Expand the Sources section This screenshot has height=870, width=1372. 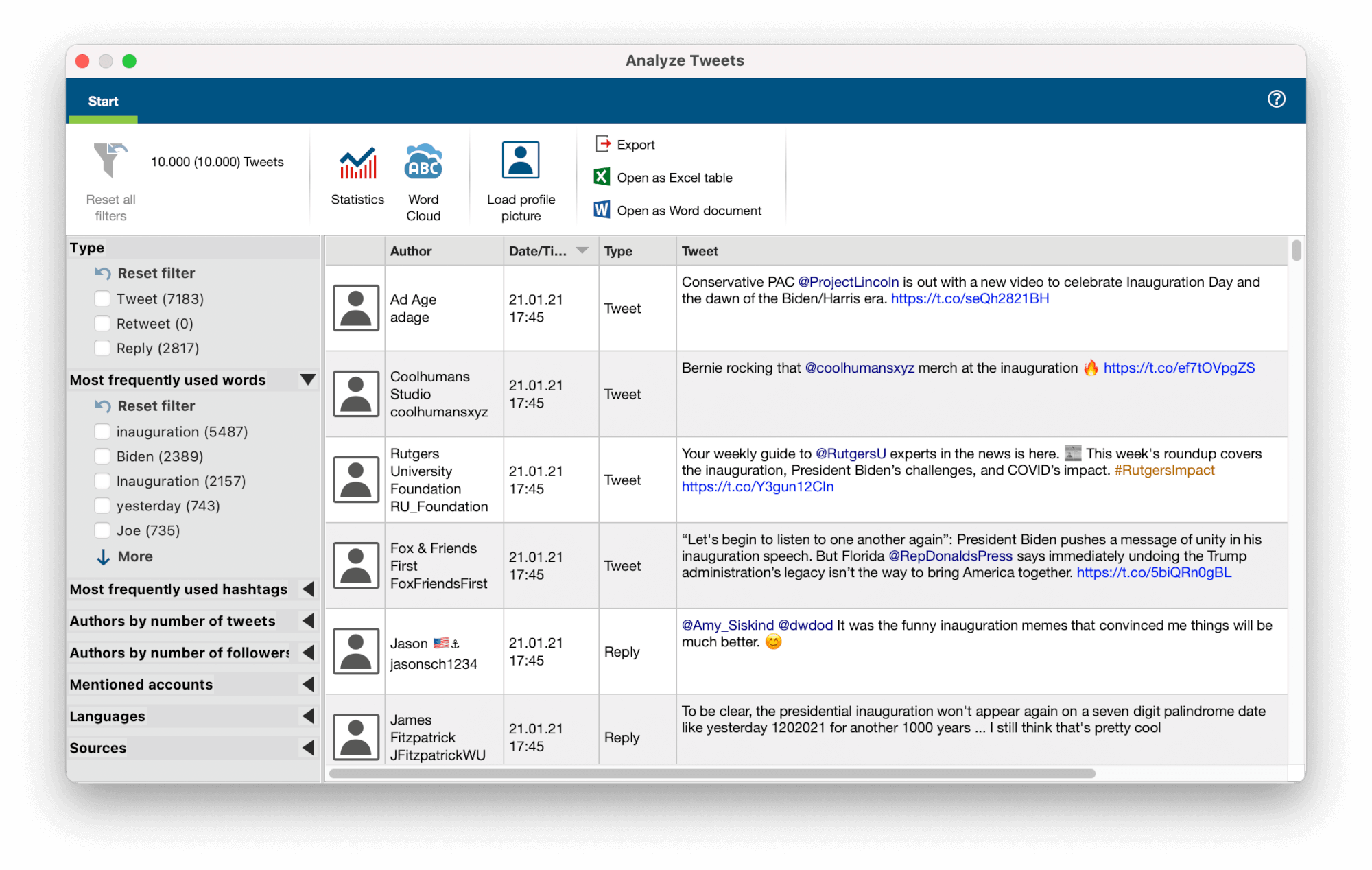pyautogui.click(x=309, y=747)
